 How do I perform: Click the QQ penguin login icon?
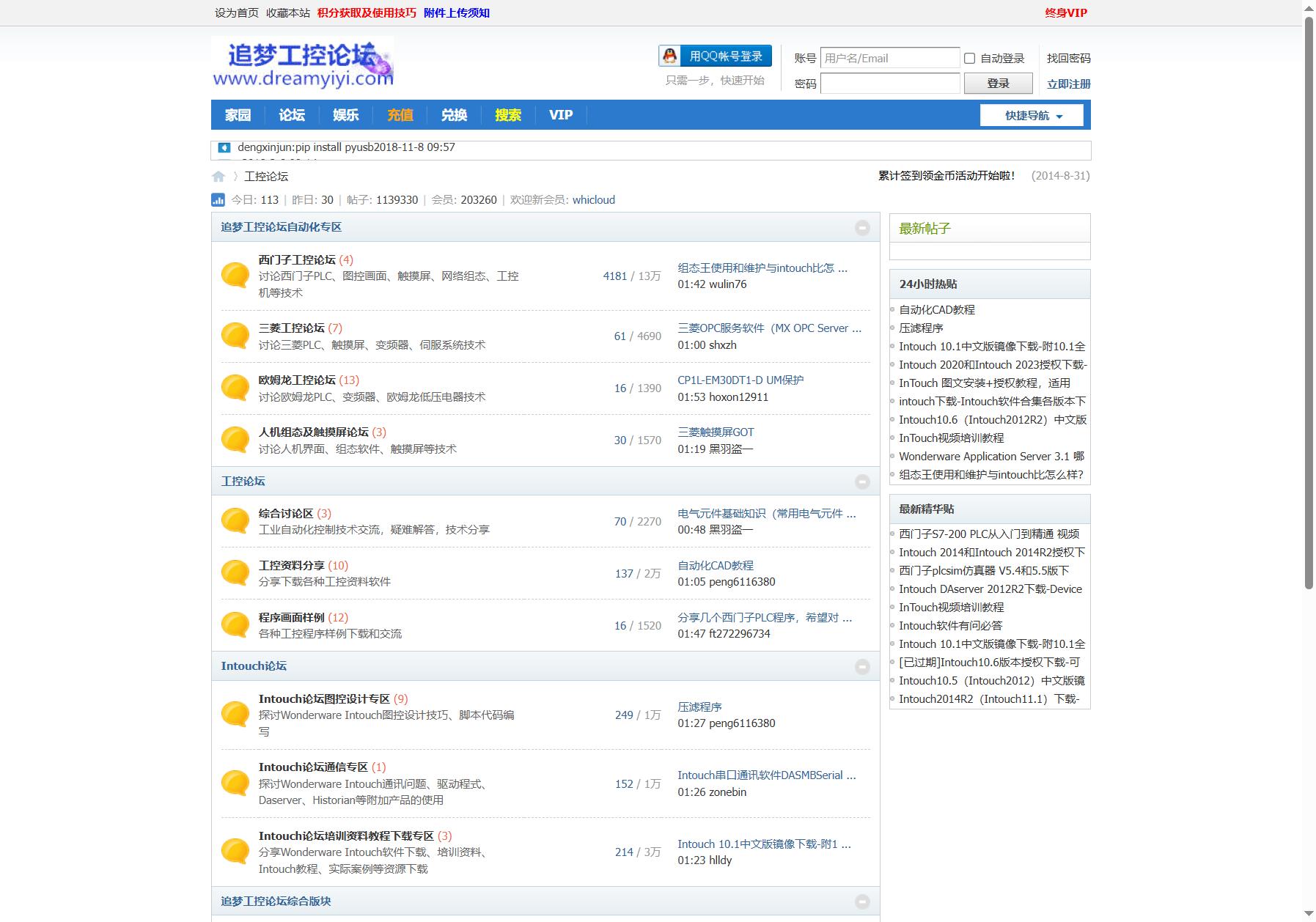tap(669, 56)
